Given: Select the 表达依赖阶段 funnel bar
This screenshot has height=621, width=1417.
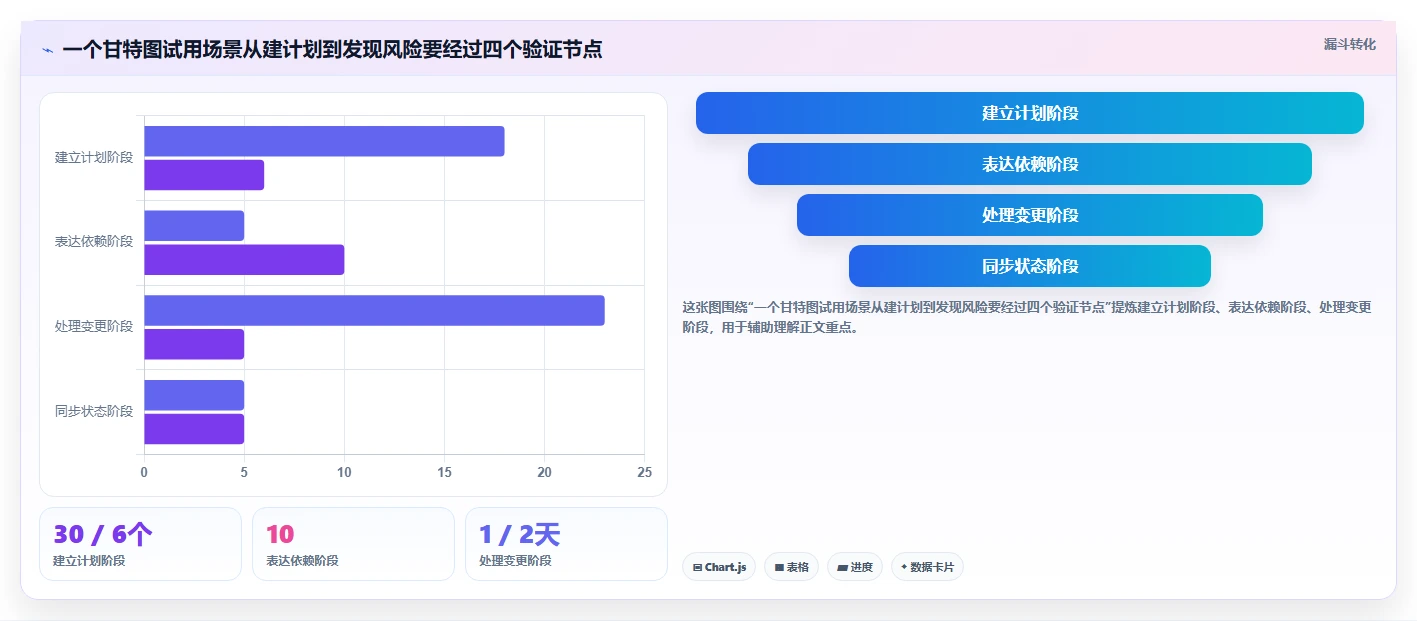Looking at the screenshot, I should [1029, 164].
